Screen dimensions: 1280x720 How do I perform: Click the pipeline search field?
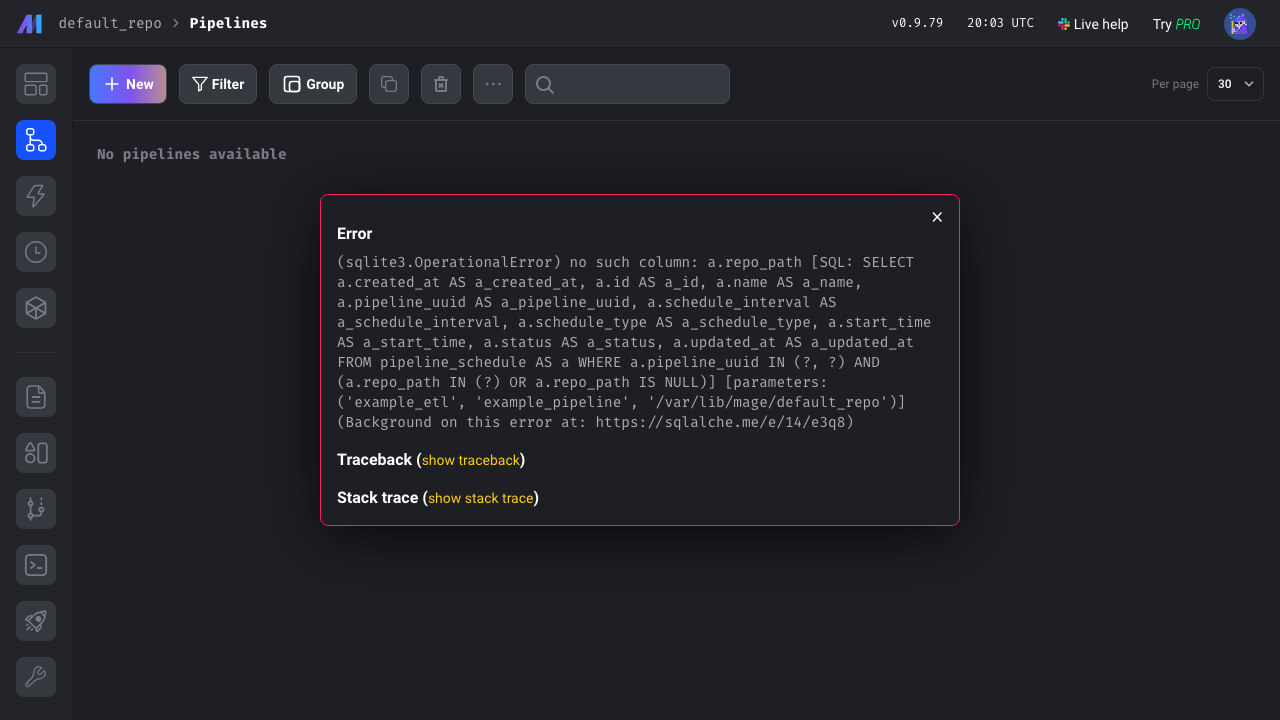[x=627, y=84]
